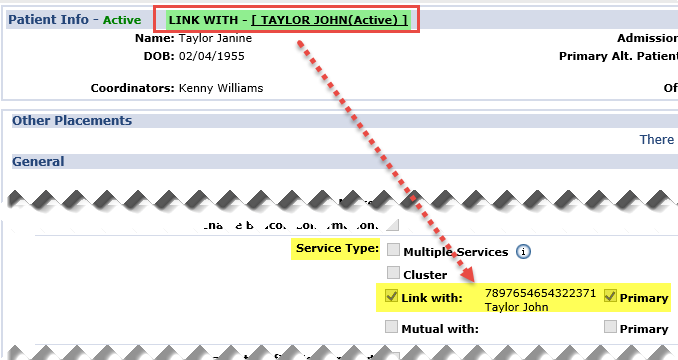678x360 pixels.
Task: Open the TAYLOR JOHN(Active) linked patient link
Action: (329, 20)
